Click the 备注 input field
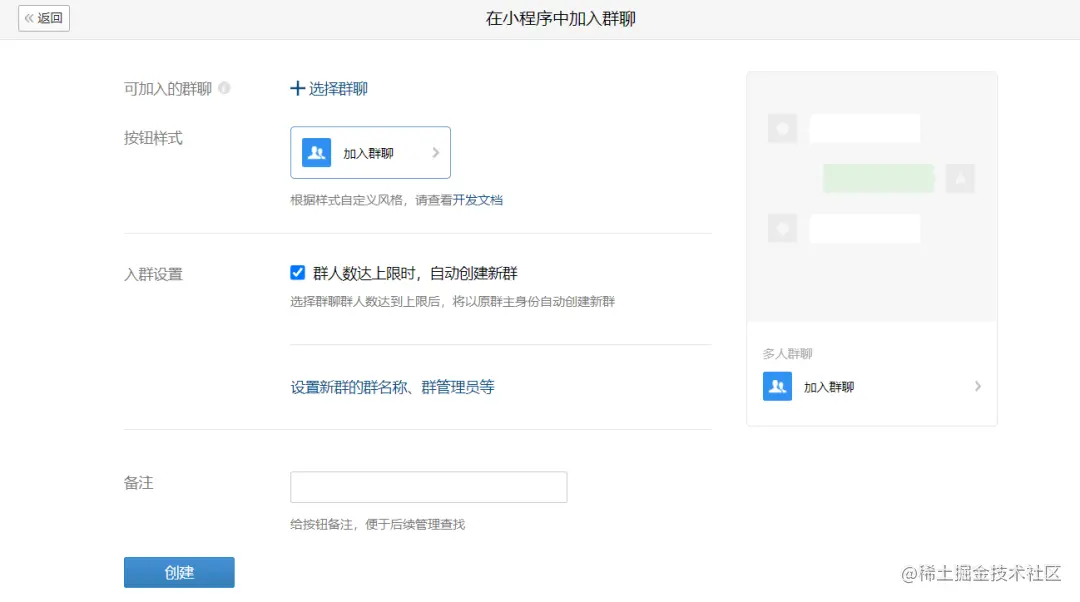The height and width of the screenshot is (602, 1080). pyautogui.click(x=428, y=487)
